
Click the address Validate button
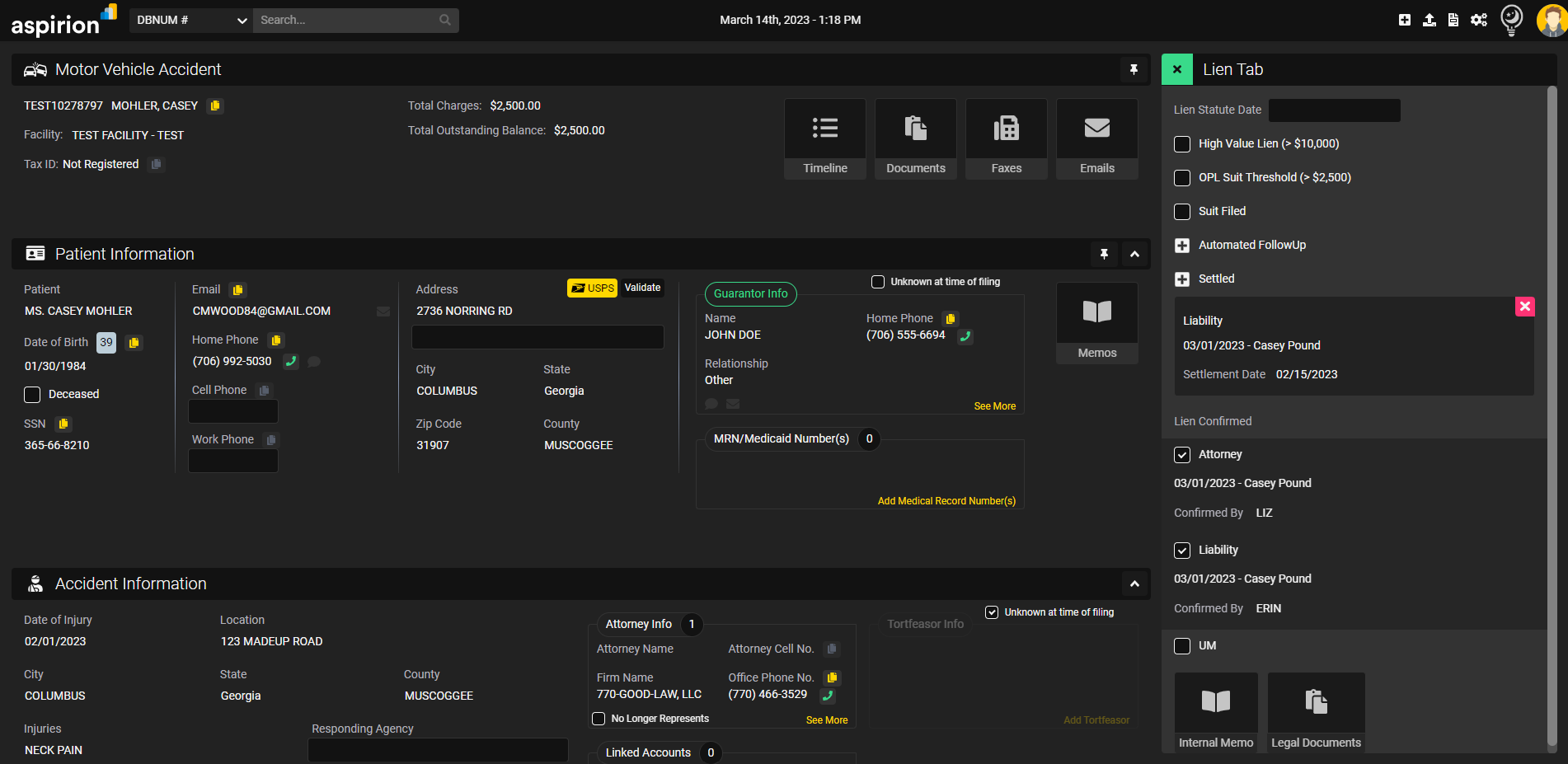[642, 288]
